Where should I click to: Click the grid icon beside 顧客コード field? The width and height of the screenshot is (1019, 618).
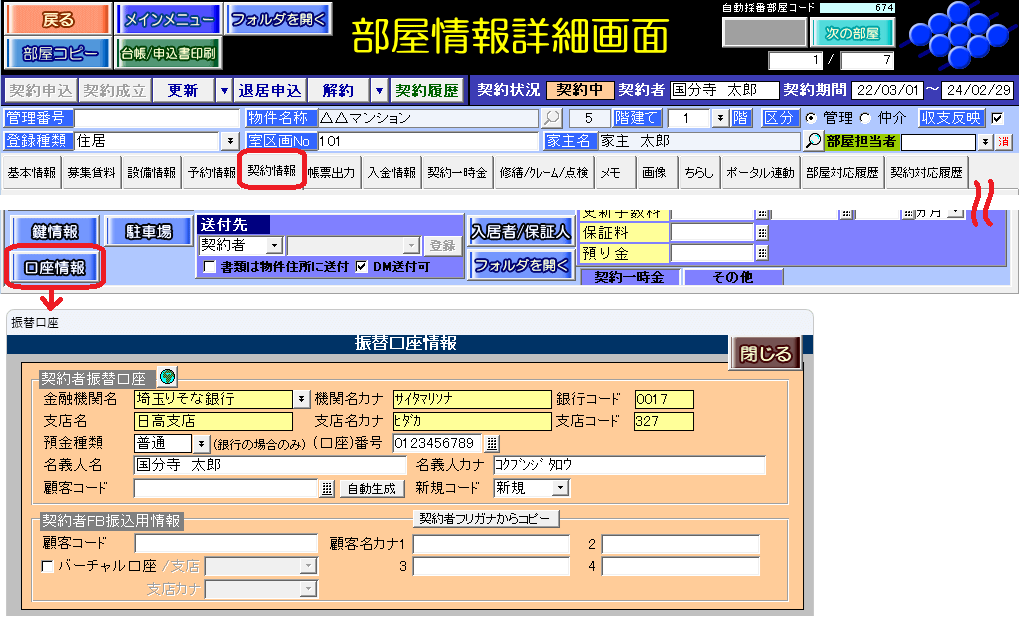tap(327, 489)
